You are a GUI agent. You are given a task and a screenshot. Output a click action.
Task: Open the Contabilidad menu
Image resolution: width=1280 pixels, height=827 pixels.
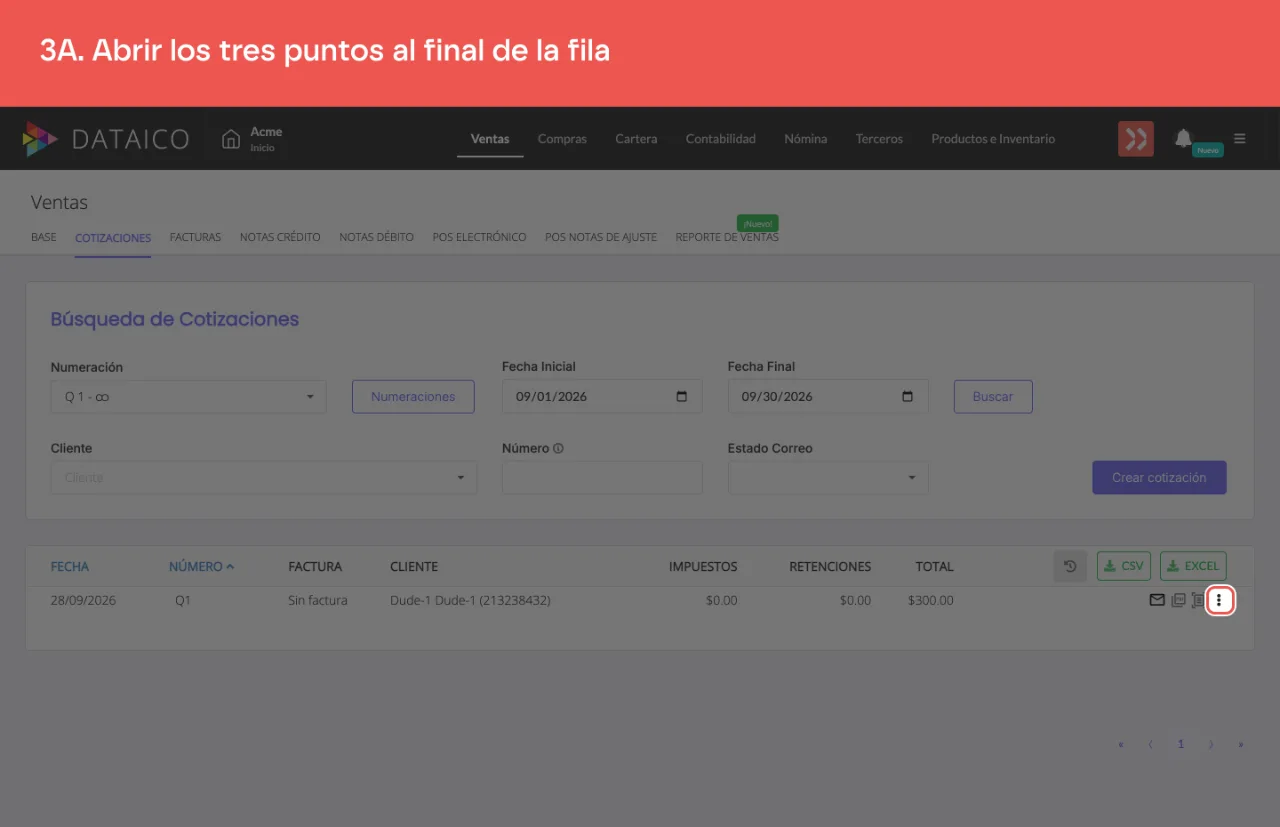(721, 139)
